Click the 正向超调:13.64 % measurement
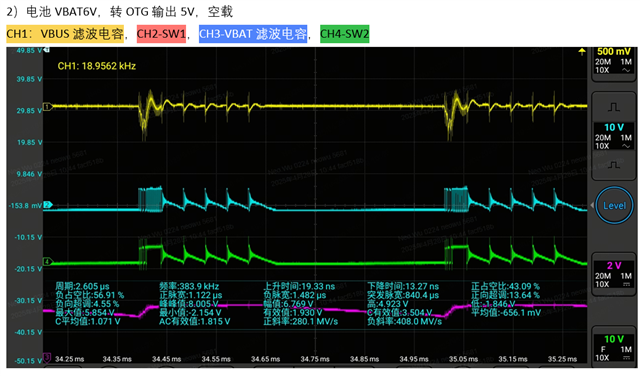Image resolution: width=640 pixels, height=376 pixels. tap(505, 295)
